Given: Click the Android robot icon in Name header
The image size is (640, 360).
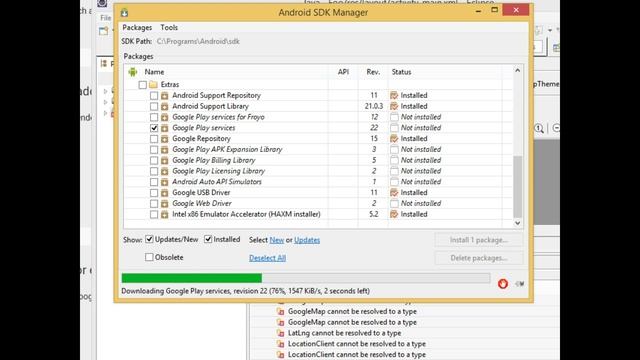Looking at the screenshot, I should (133, 72).
